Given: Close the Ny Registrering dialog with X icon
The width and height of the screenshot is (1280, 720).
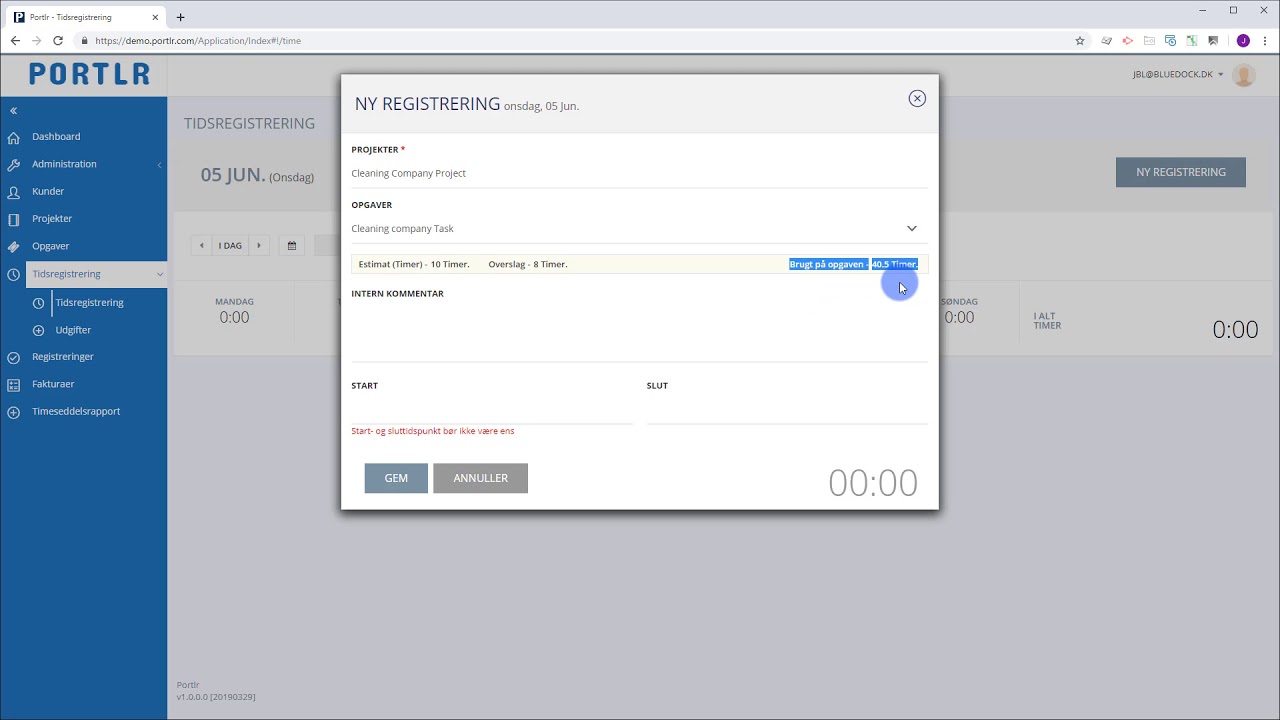Looking at the screenshot, I should click(x=917, y=98).
